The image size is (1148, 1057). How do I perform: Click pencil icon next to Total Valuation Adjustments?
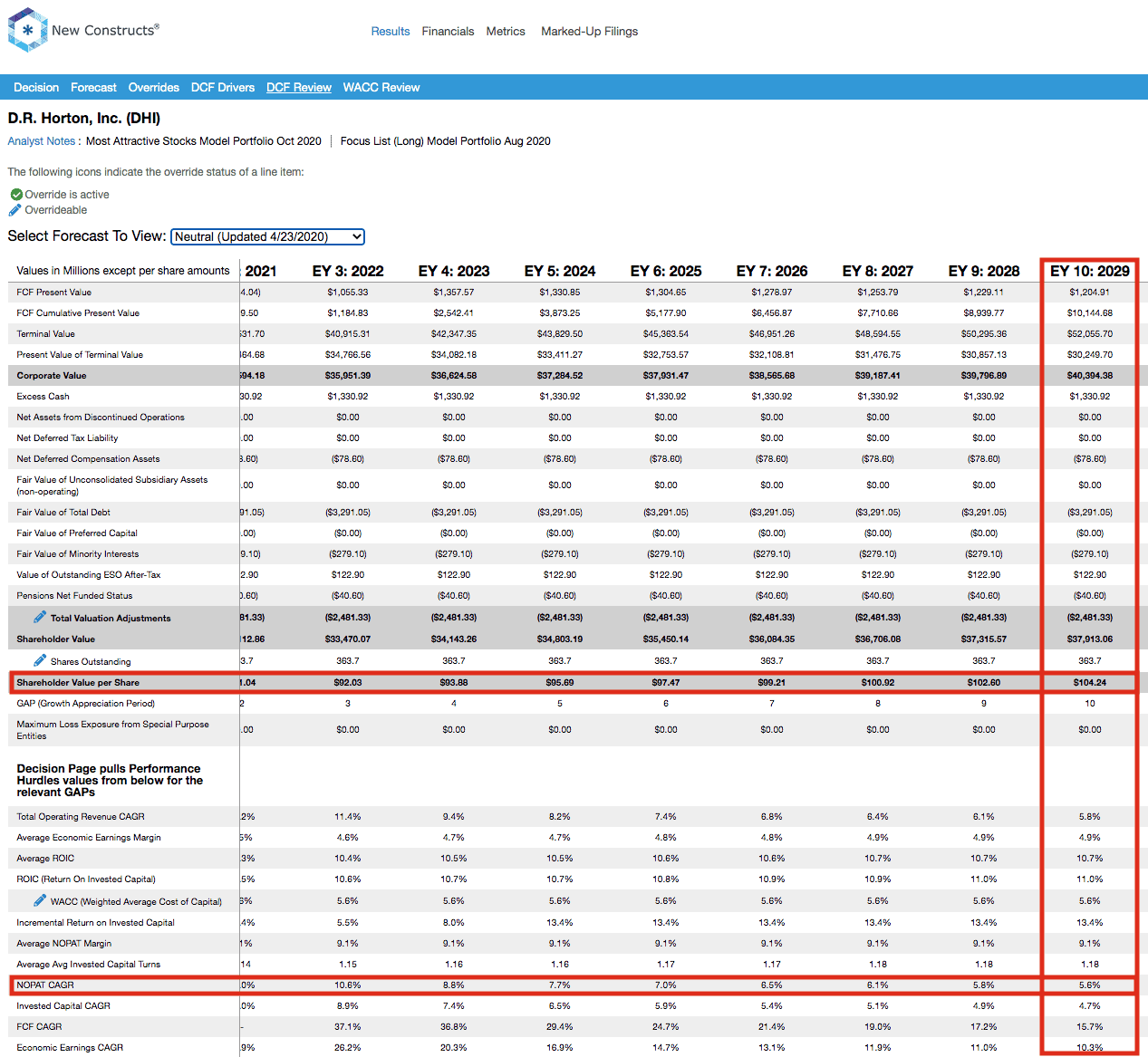pos(40,617)
